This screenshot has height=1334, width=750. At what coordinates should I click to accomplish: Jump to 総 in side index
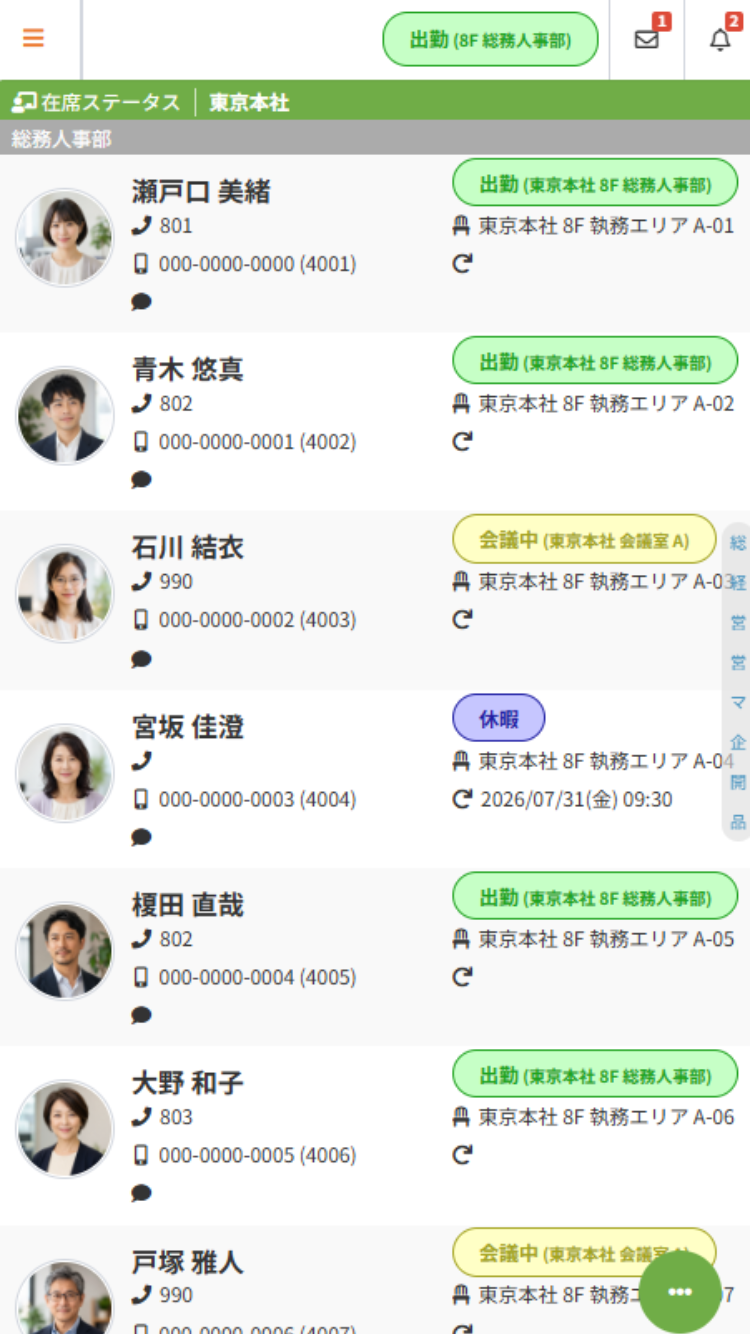[738, 543]
